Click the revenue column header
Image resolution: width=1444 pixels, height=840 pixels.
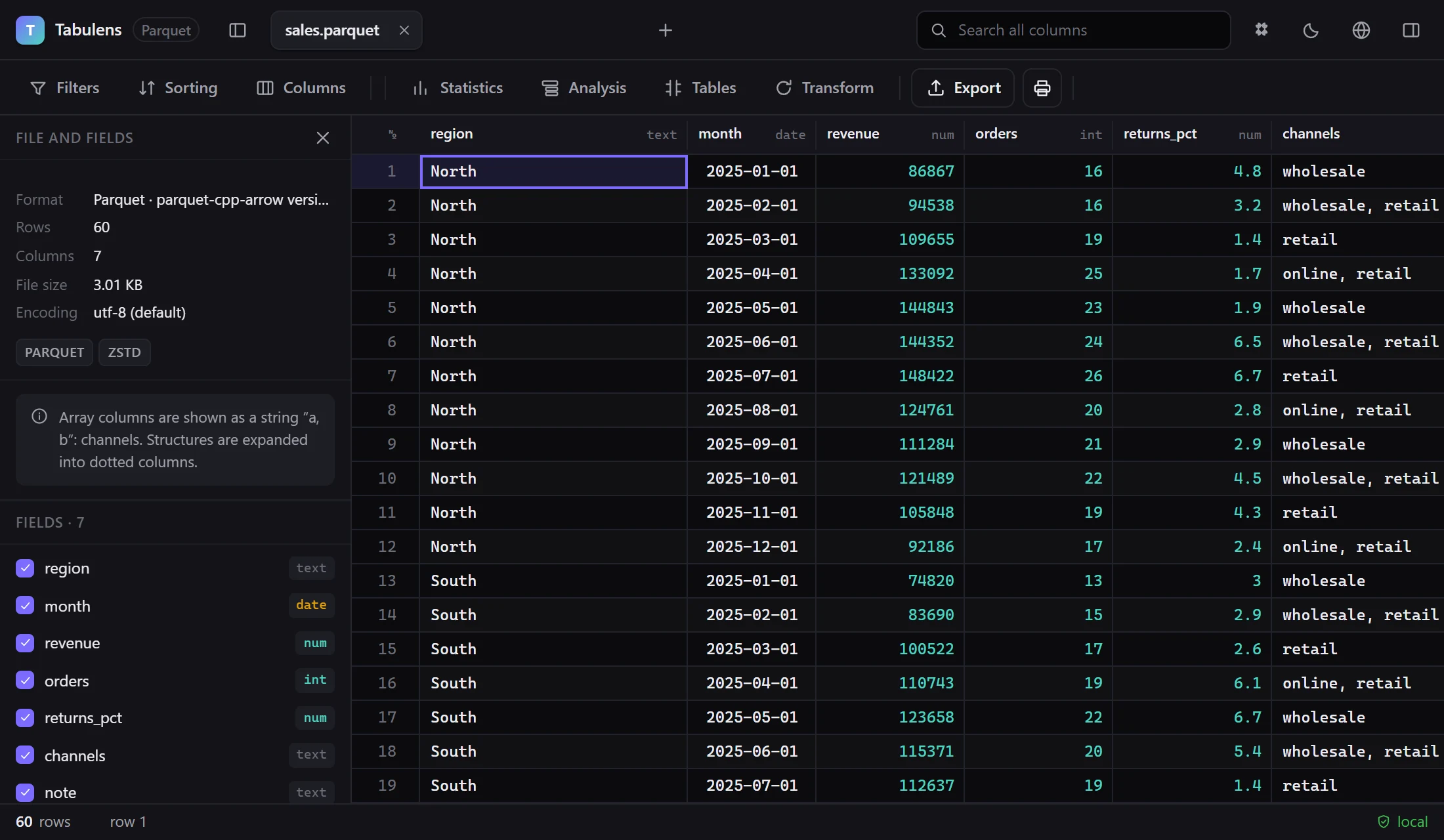pos(890,135)
